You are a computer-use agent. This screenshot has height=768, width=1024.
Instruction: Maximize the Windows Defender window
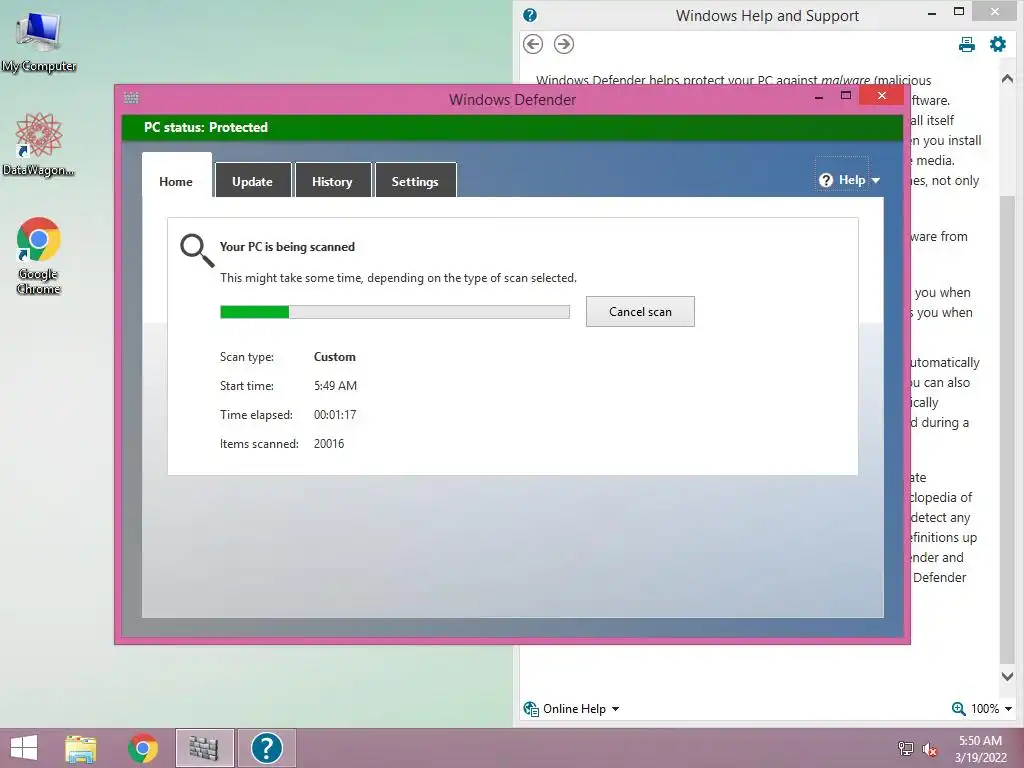(846, 96)
